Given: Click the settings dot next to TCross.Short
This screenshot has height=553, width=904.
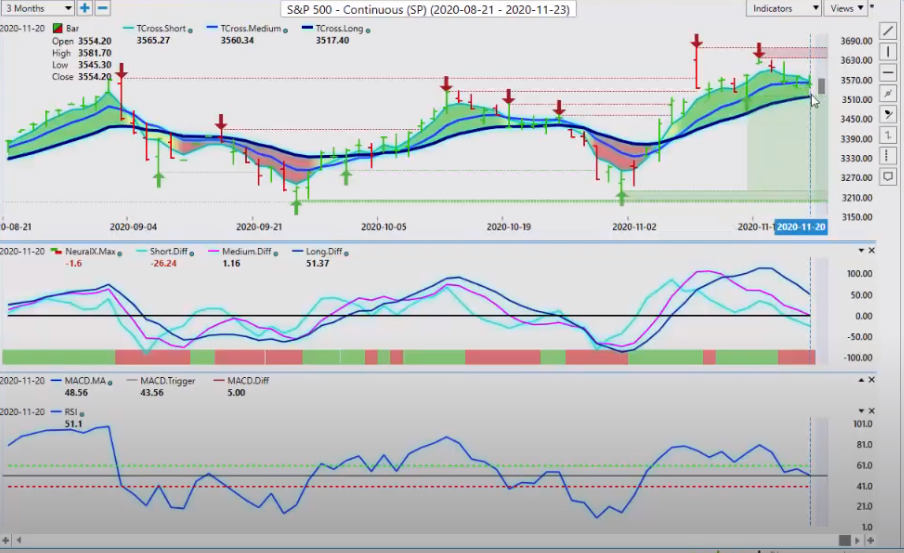Looking at the screenshot, I should pos(190,30).
